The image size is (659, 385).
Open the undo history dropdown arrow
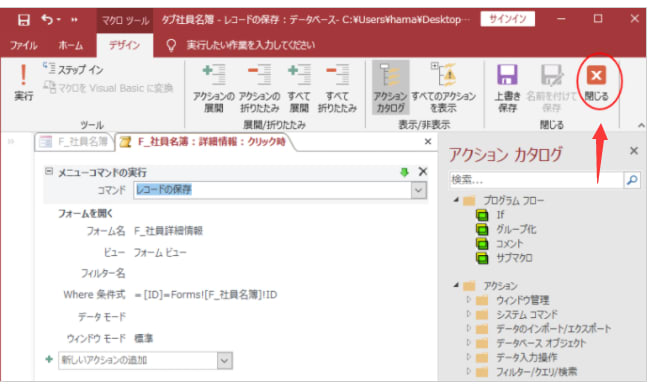58,20
